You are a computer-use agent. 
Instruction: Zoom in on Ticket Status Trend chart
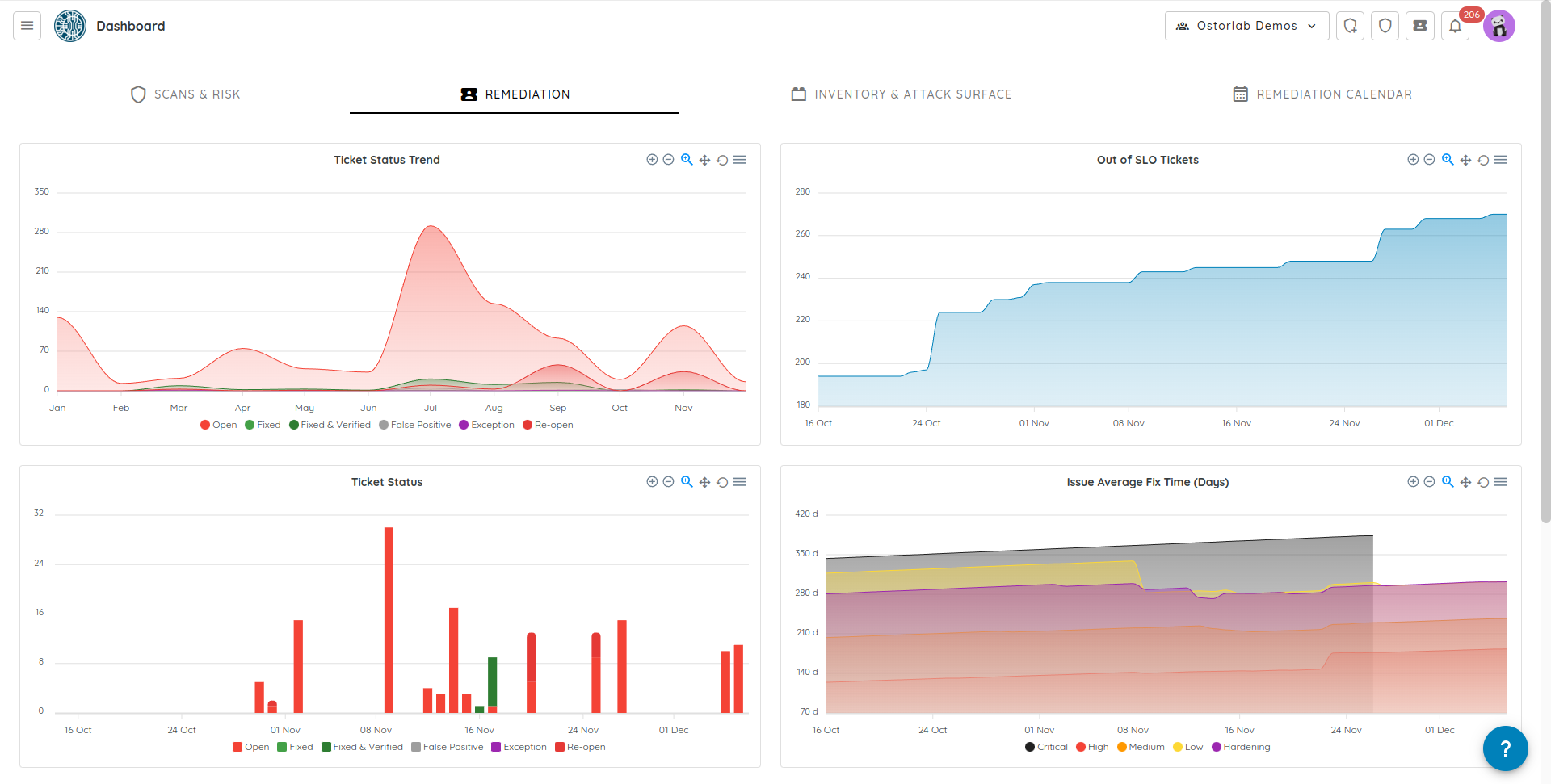652,160
